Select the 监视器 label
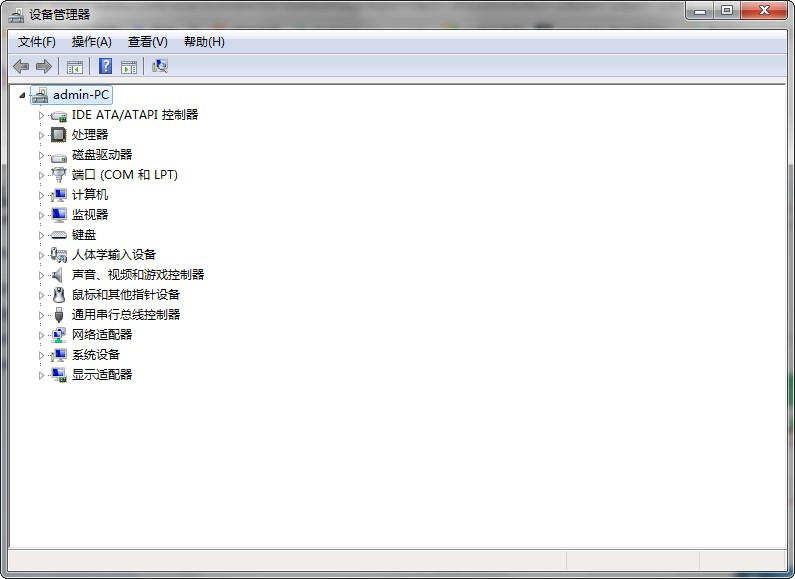The height and width of the screenshot is (579, 795). [90, 215]
